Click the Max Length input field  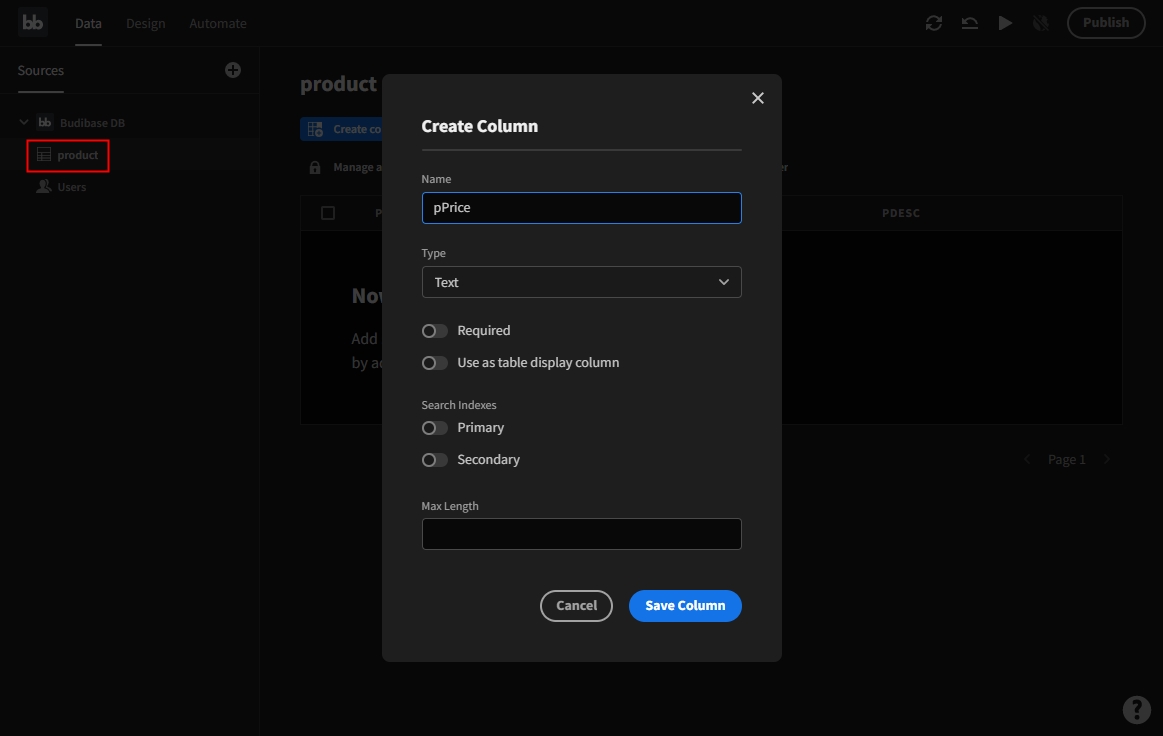tap(581, 534)
